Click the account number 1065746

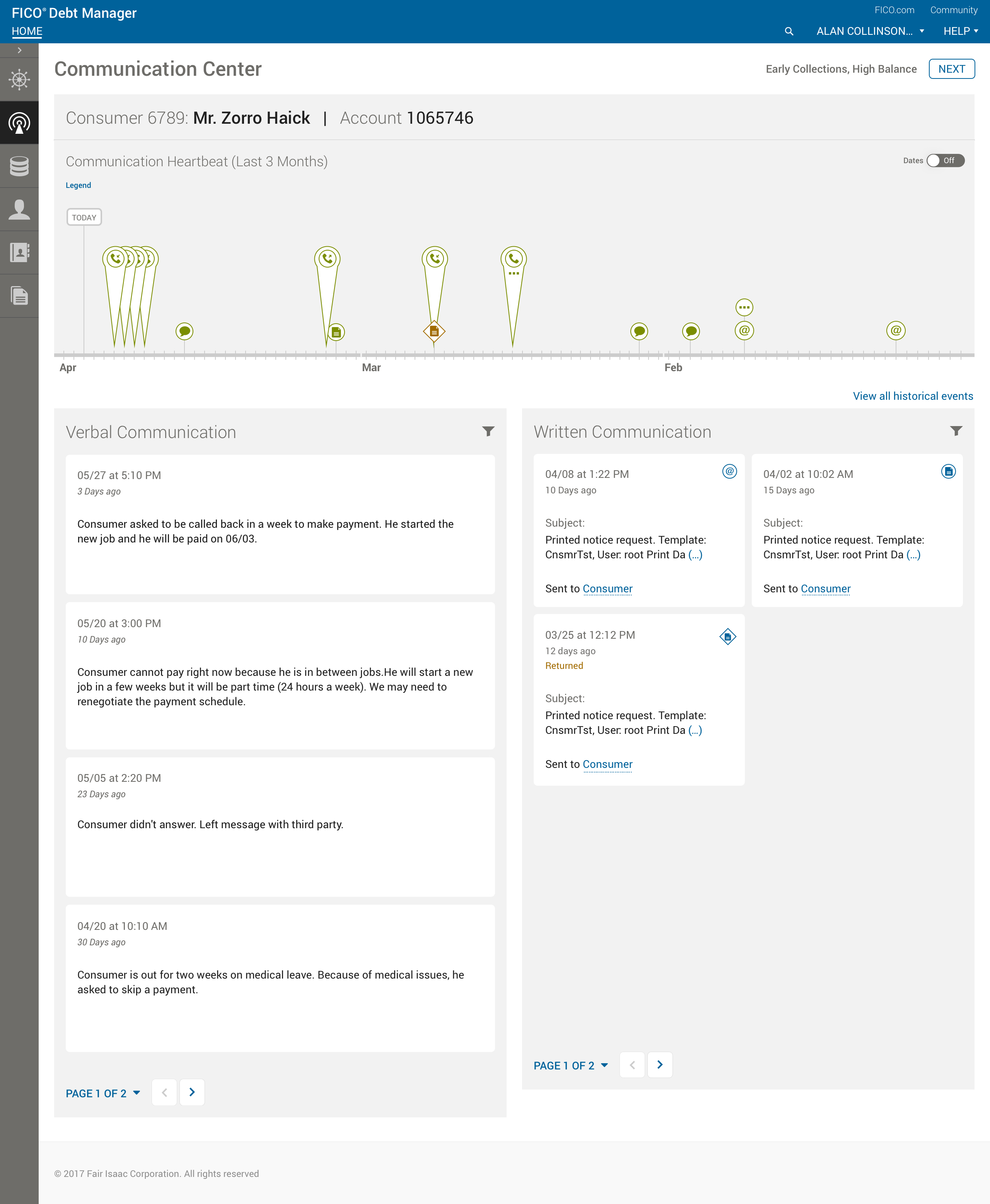pyautogui.click(x=440, y=118)
